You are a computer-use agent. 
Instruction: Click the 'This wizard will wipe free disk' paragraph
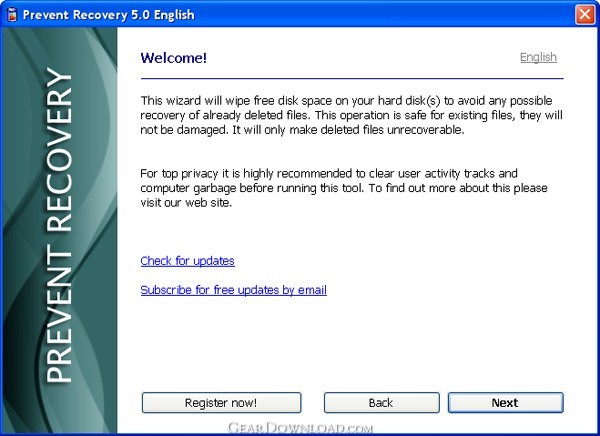click(x=351, y=115)
